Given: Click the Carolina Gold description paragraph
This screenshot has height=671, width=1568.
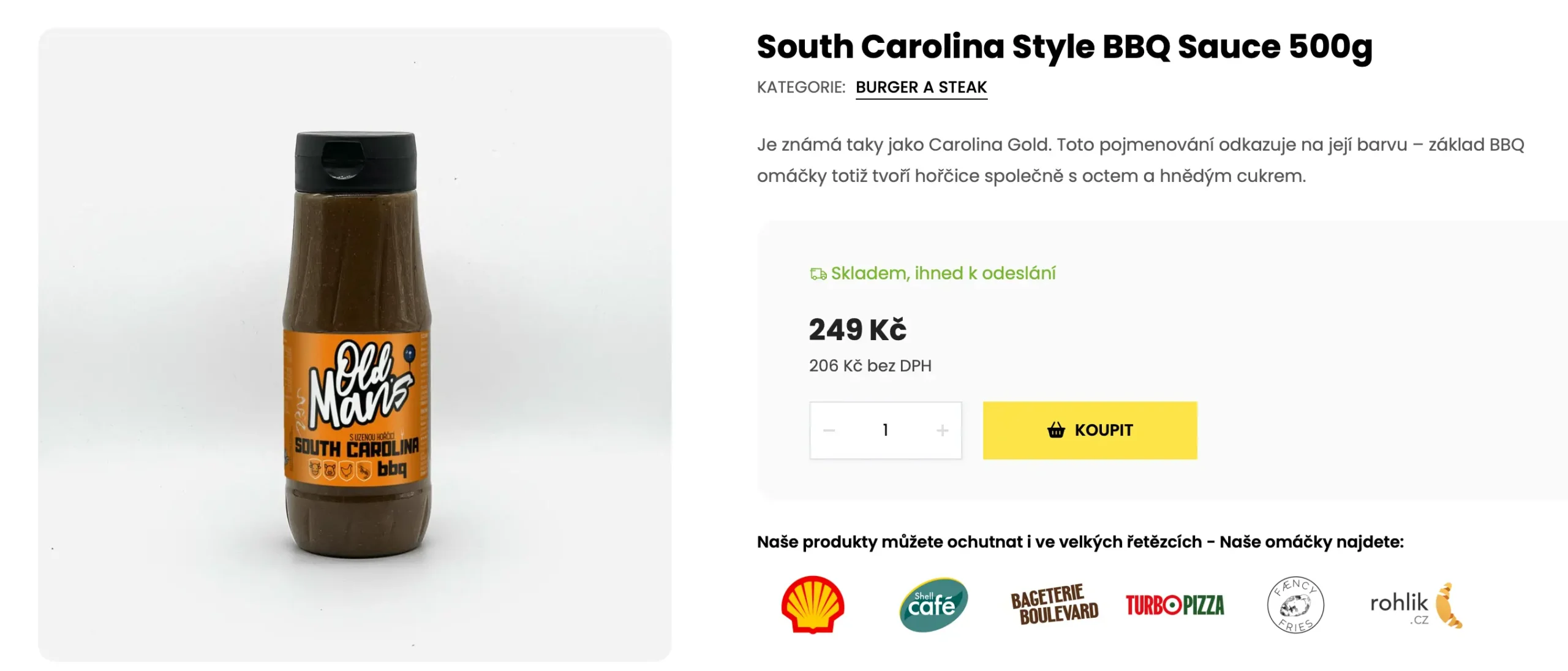Looking at the screenshot, I should [x=1140, y=160].
